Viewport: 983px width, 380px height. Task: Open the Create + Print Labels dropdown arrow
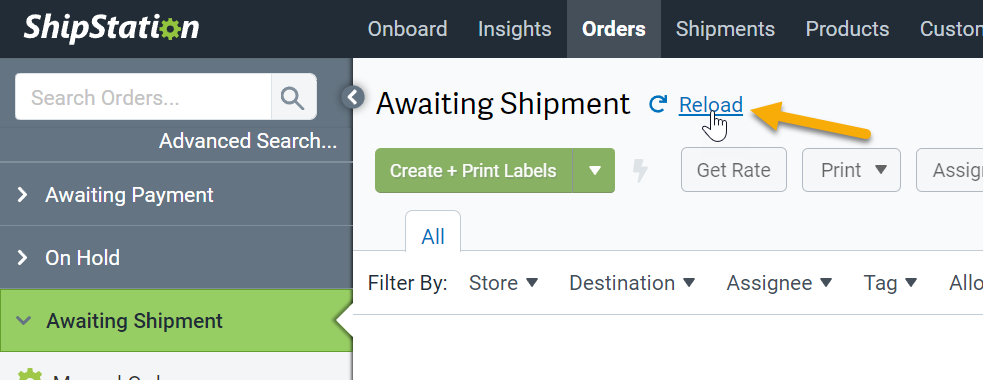(594, 171)
